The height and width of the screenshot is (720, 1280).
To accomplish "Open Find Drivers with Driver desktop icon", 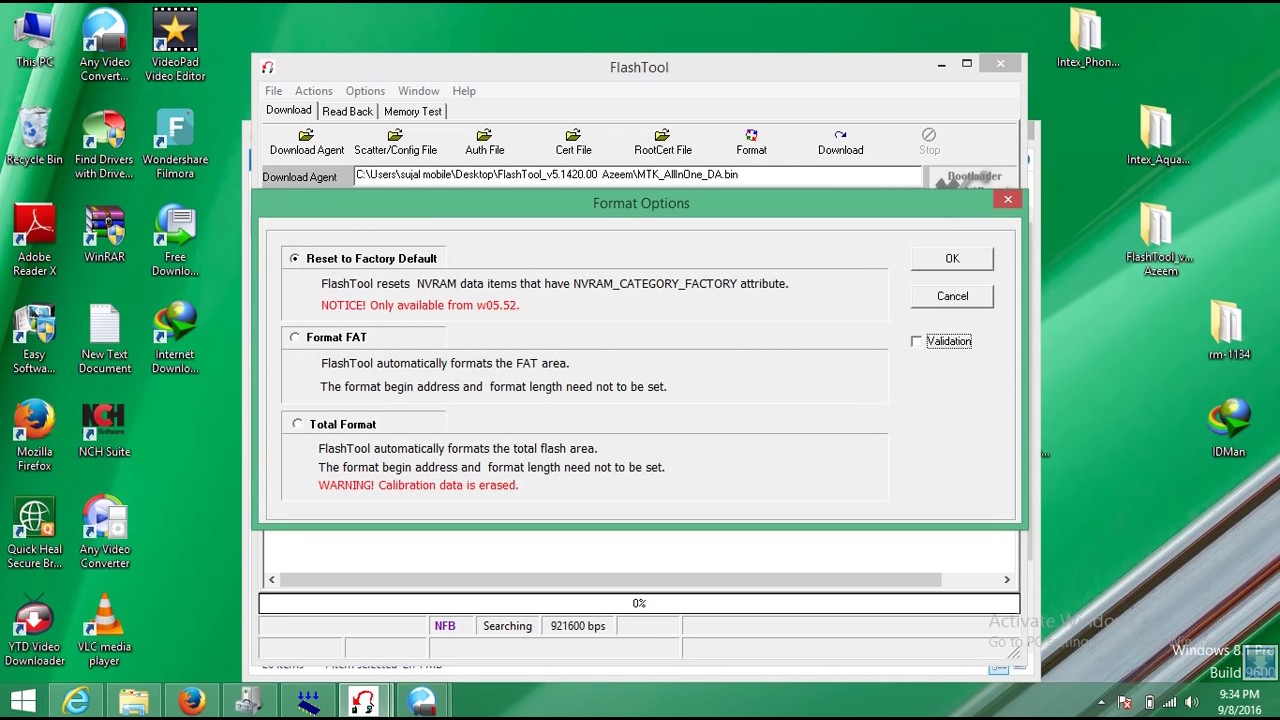I will point(105,144).
